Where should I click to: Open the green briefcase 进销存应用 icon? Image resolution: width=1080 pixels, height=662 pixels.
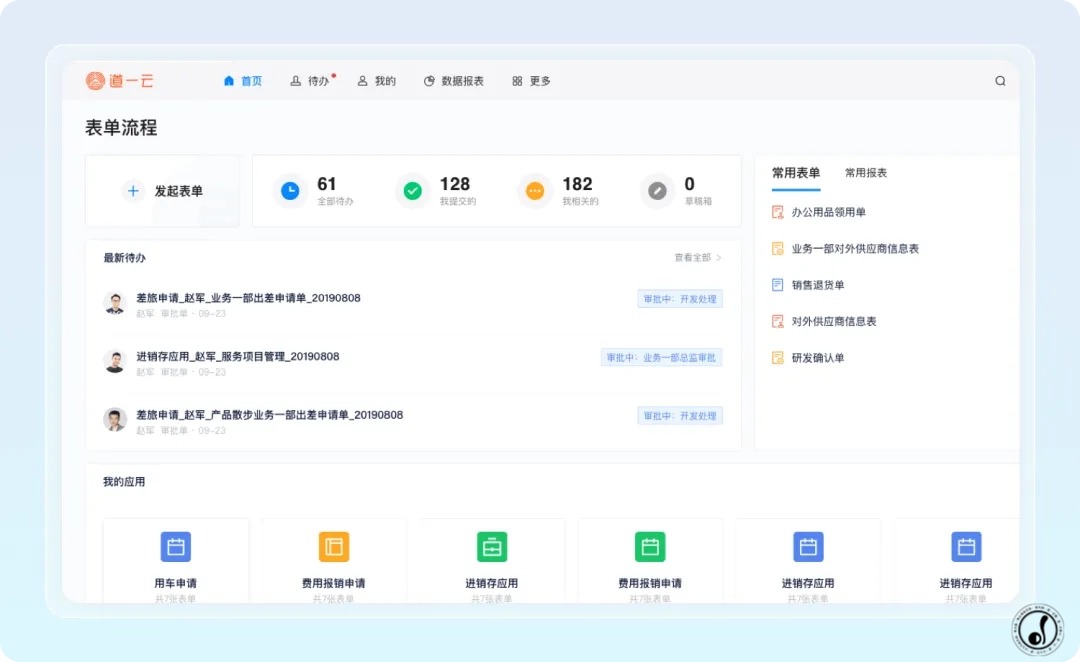(492, 547)
